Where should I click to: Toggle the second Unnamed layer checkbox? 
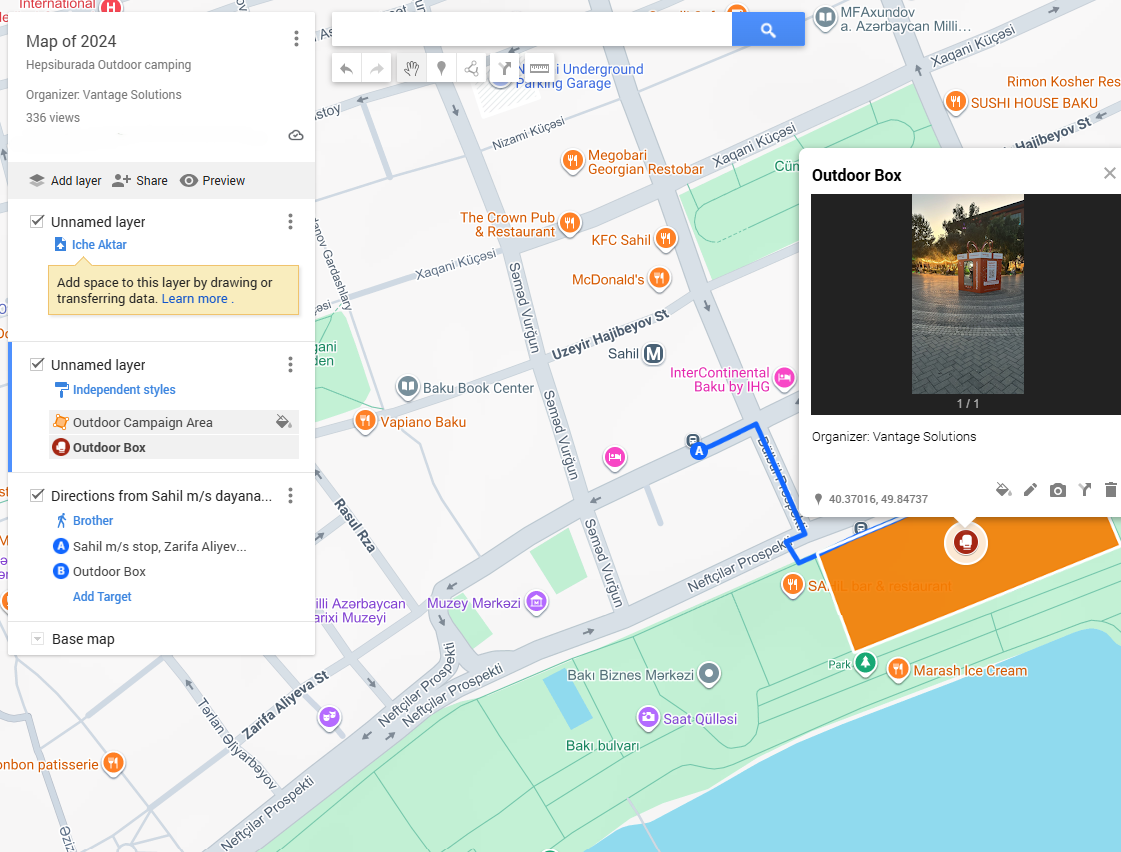click(37, 364)
